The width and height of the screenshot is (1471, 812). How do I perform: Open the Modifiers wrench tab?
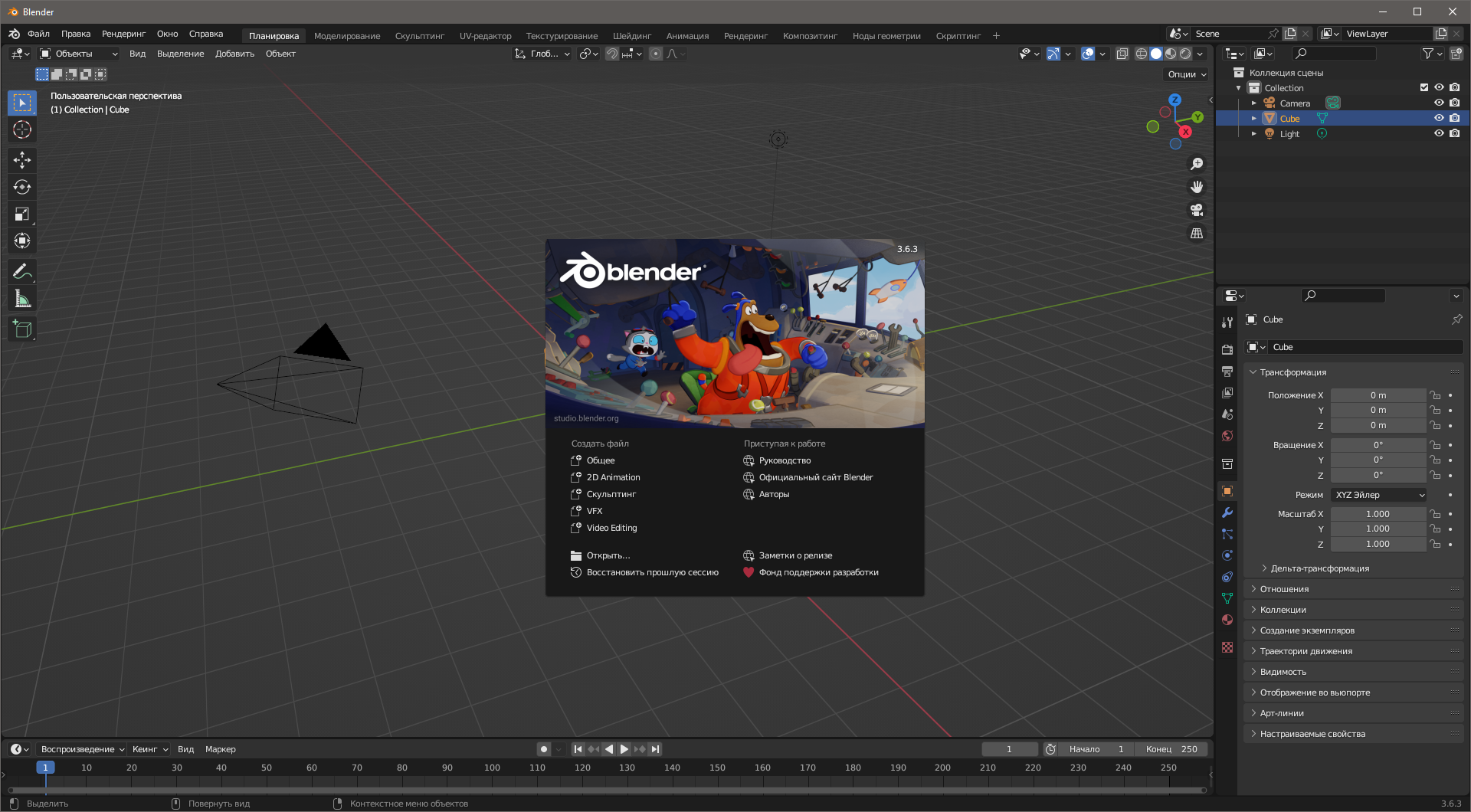coord(1227,512)
